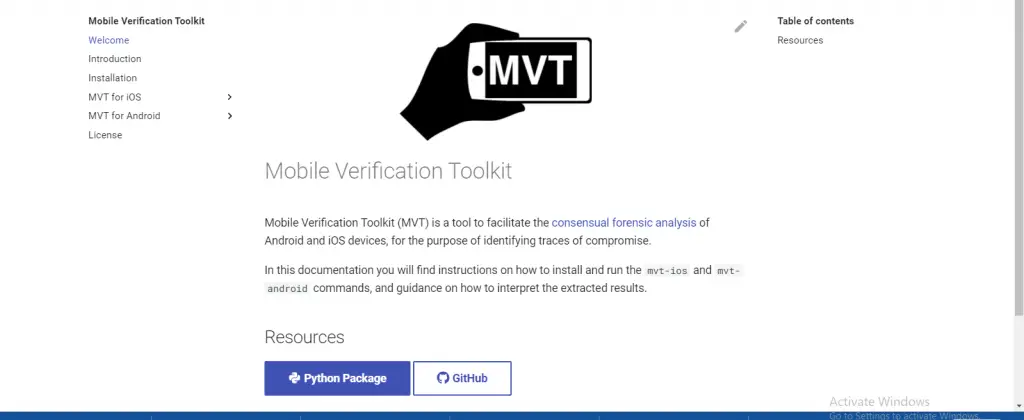Jump to Resources in table of contents
The height and width of the screenshot is (420, 1024).
800,40
